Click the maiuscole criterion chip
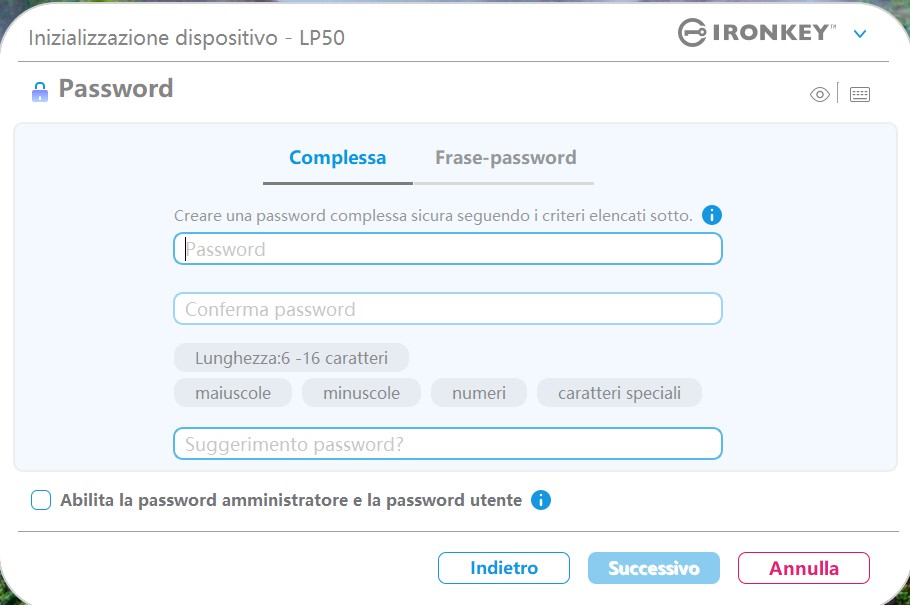The image size is (910, 605). click(x=233, y=393)
